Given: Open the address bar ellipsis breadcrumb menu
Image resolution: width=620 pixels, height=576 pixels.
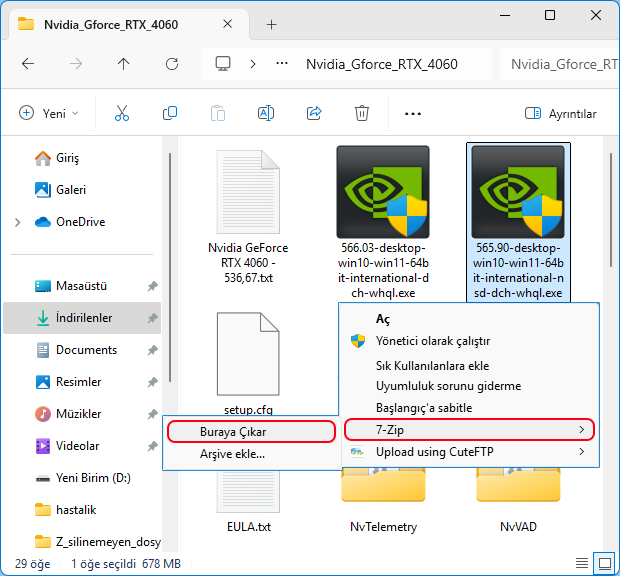Looking at the screenshot, I should tap(282, 64).
